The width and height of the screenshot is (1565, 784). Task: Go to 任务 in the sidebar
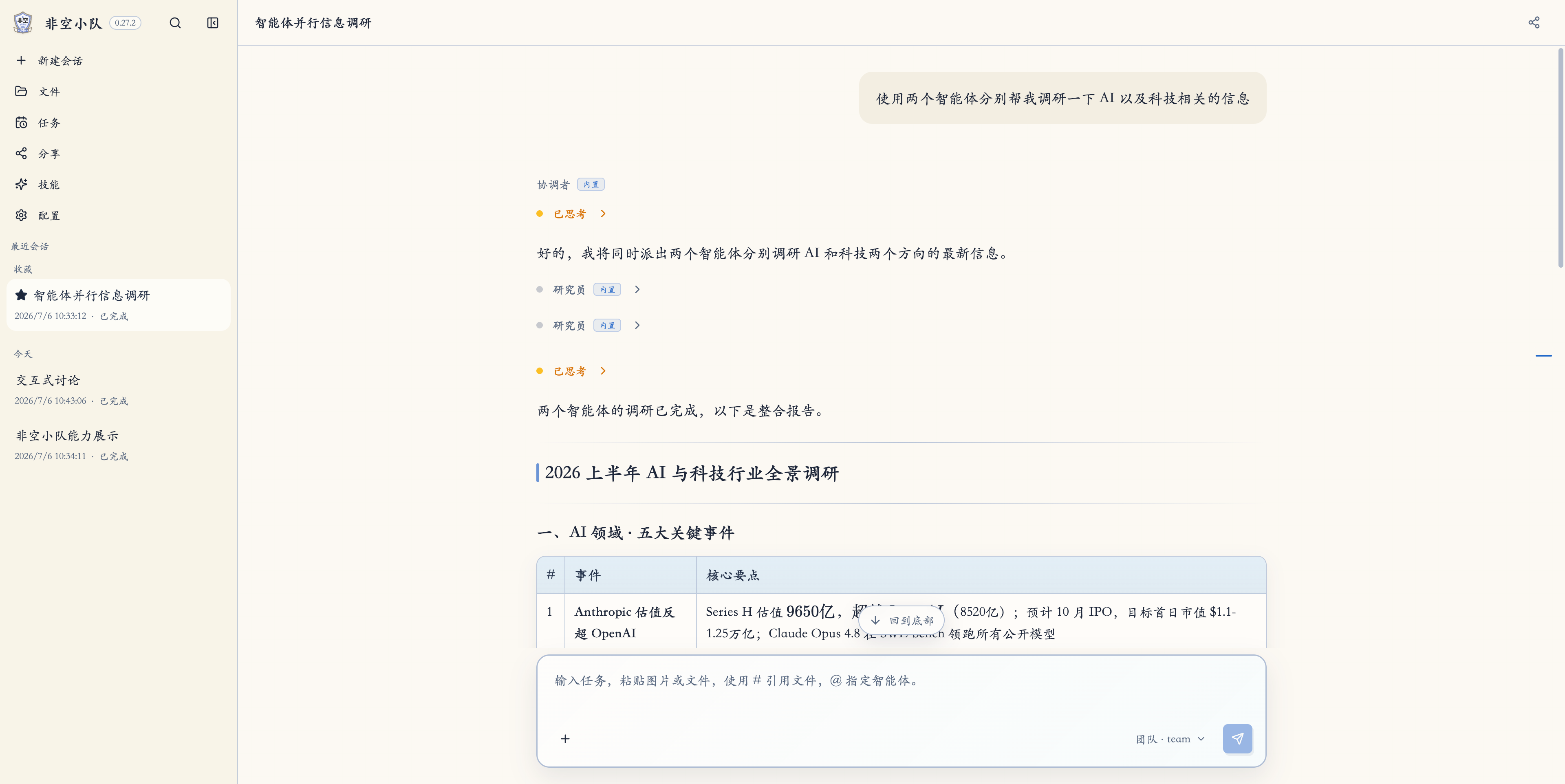[x=119, y=122]
